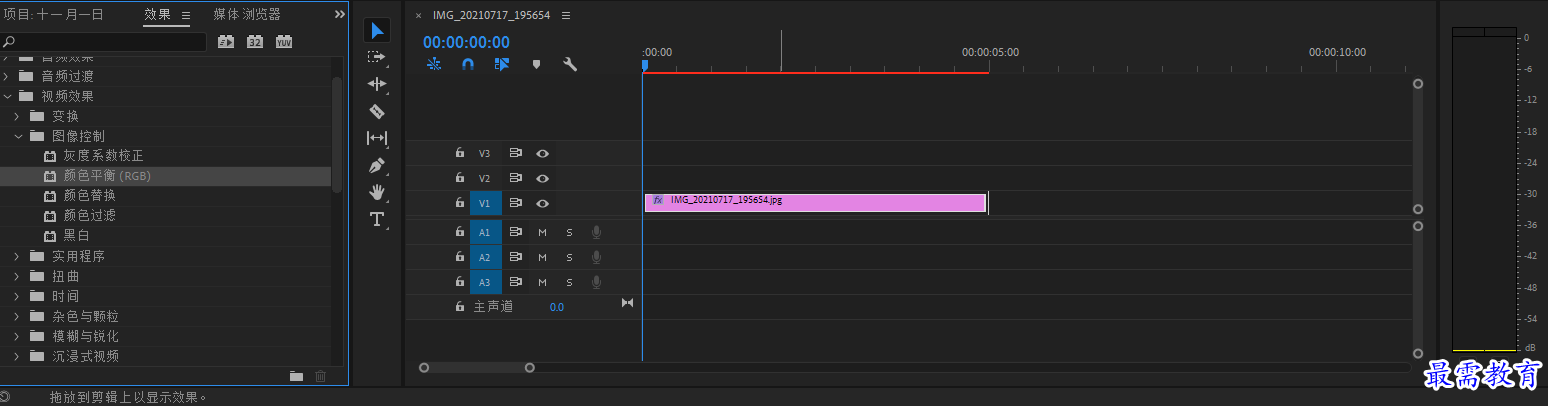This screenshot has width=1548, height=406.
Task: Select the Type tool
Action: tap(377, 219)
